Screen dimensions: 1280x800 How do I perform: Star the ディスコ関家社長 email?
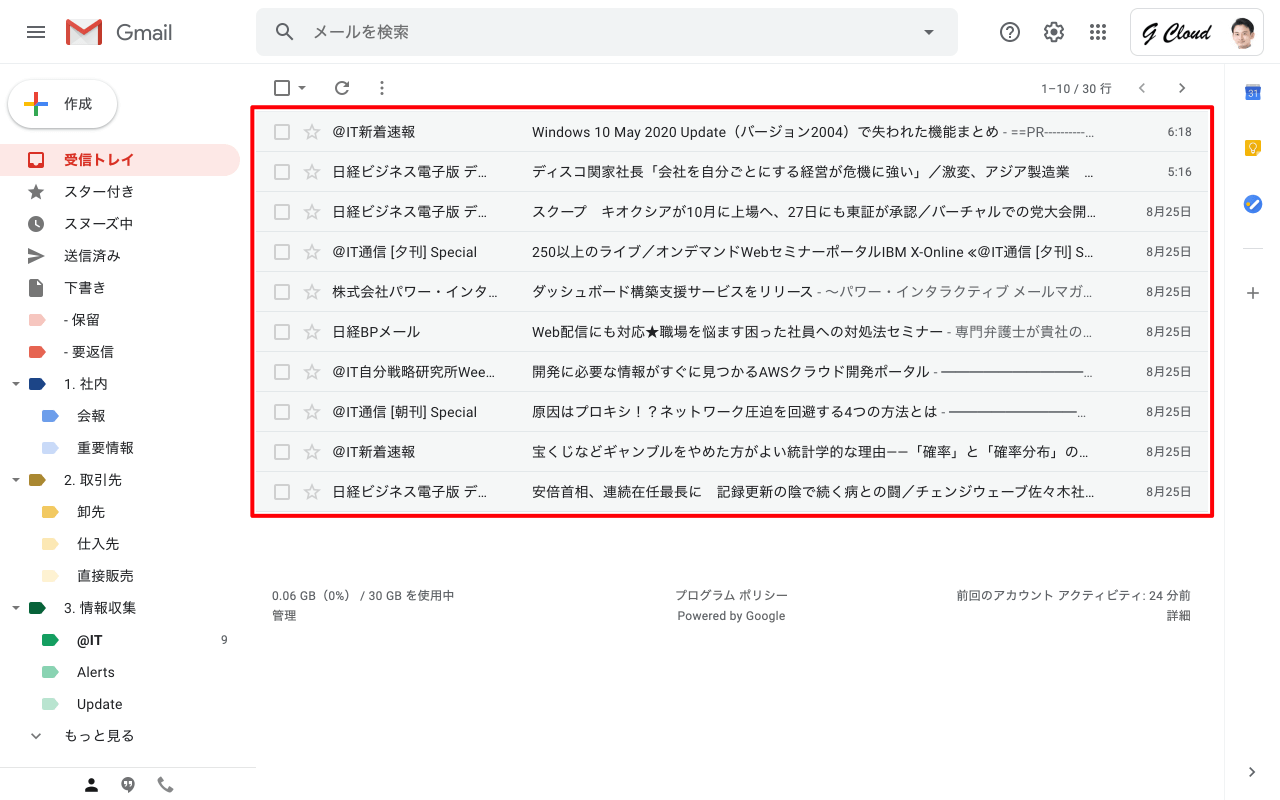click(x=312, y=172)
